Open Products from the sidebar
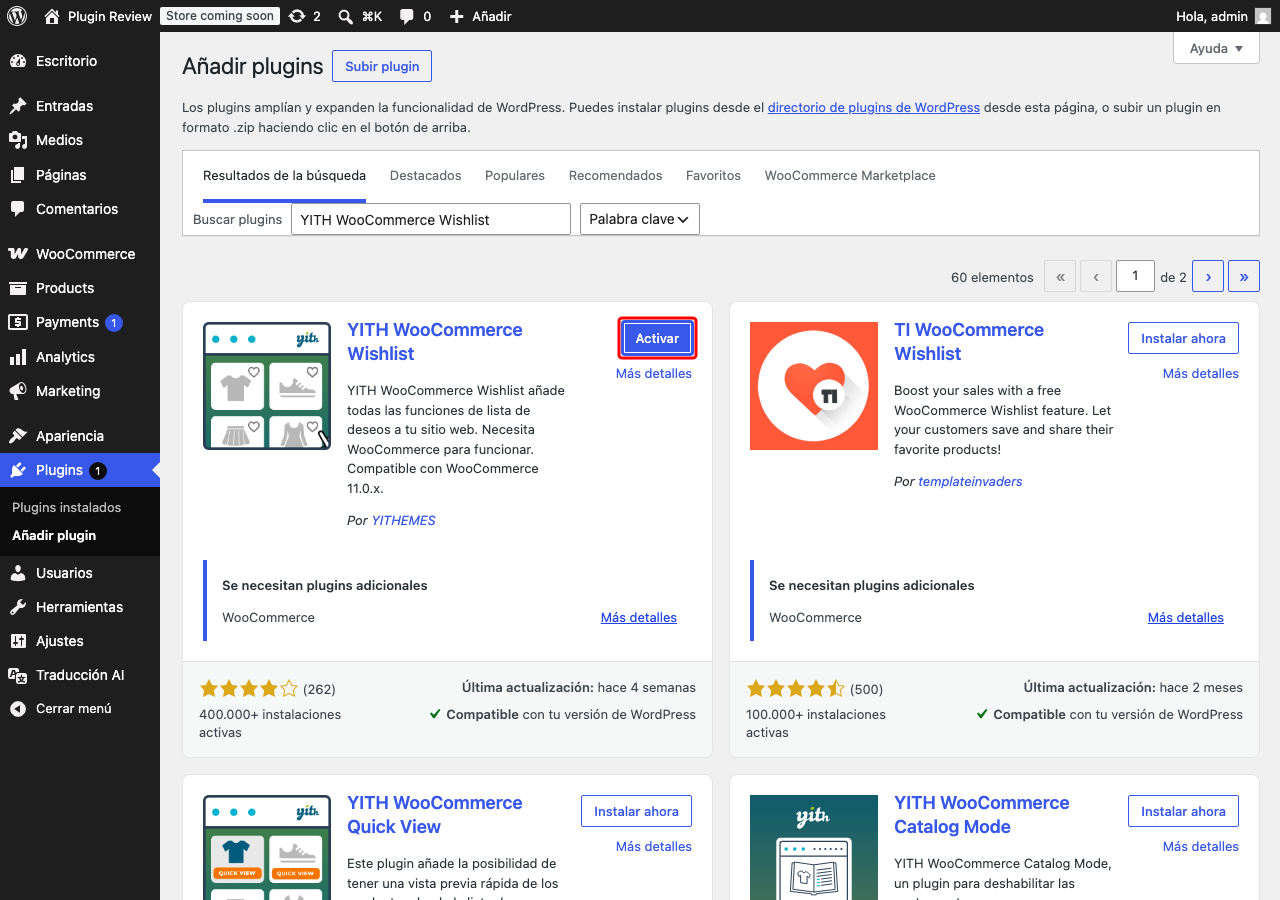Image resolution: width=1280 pixels, height=900 pixels. pos(80,288)
